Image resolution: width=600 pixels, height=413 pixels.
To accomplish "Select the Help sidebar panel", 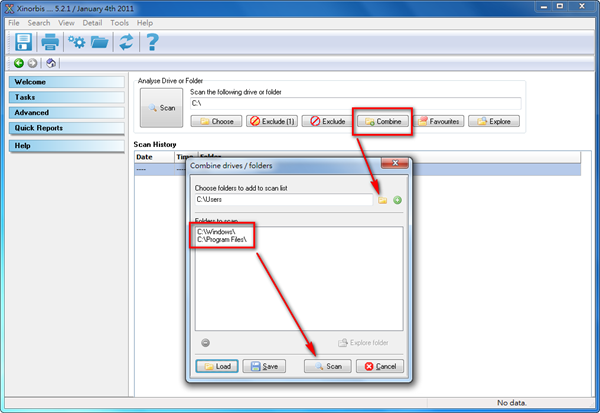I will (x=67, y=145).
